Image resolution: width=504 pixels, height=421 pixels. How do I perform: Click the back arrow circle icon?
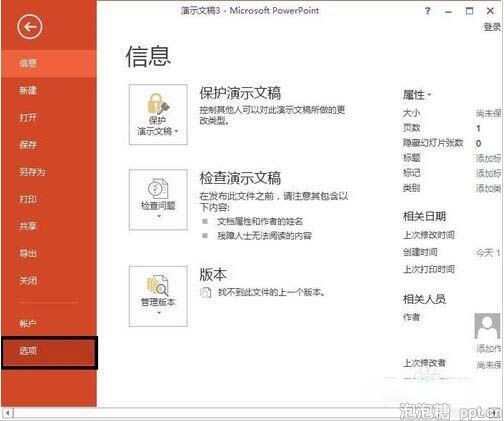click(x=30, y=27)
